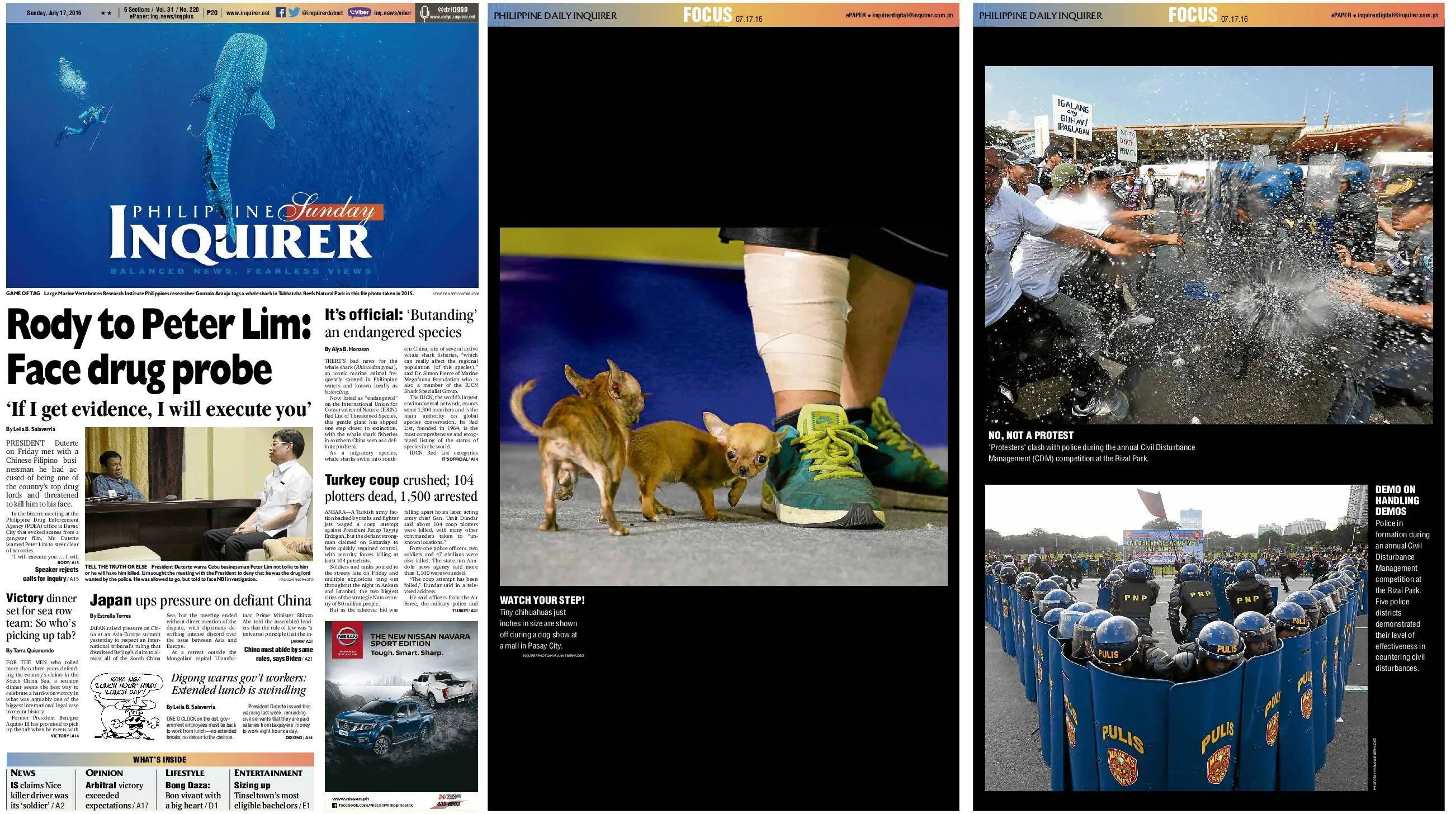The height and width of the screenshot is (814, 1456).
Task: Click the Nissan Navara Sport Edition ad image
Action: (x=401, y=707)
